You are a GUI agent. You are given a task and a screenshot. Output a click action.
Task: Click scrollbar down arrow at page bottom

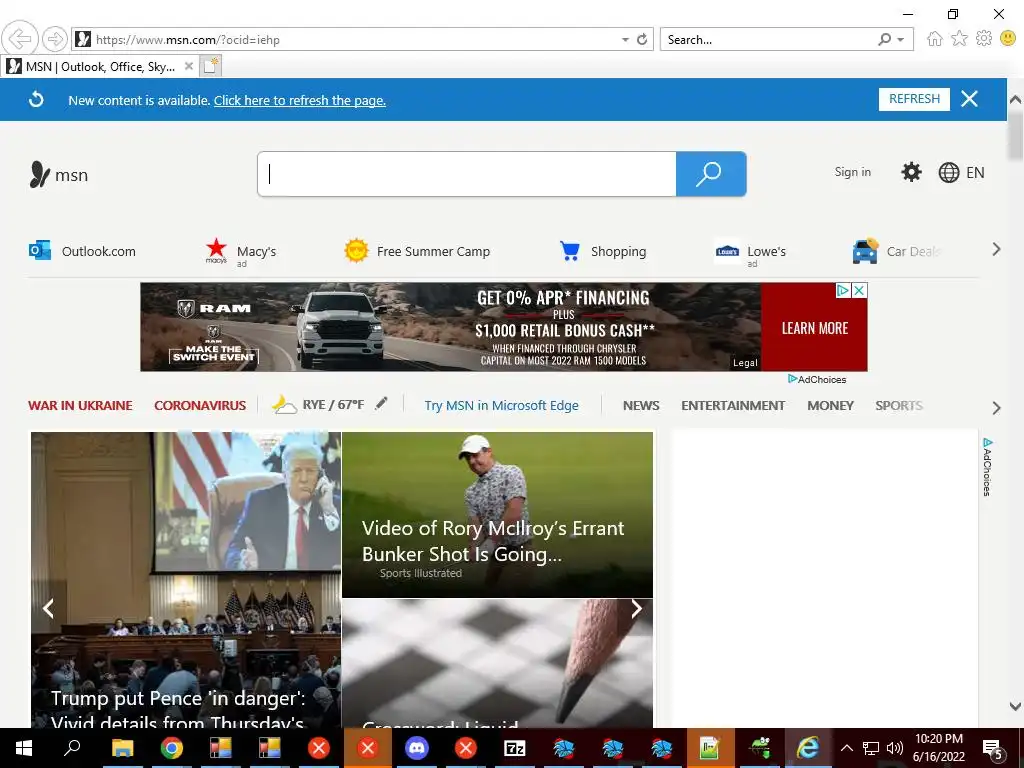tap(1016, 706)
